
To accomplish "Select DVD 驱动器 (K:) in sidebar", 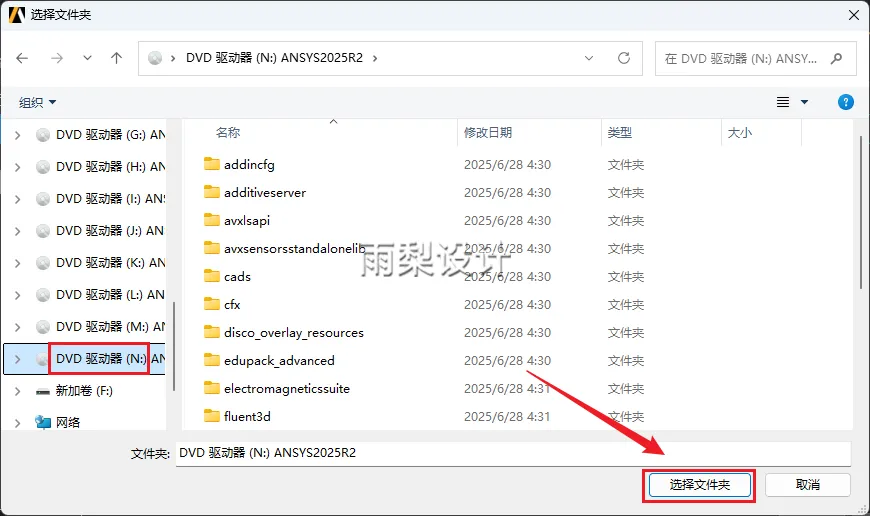I will (110, 263).
